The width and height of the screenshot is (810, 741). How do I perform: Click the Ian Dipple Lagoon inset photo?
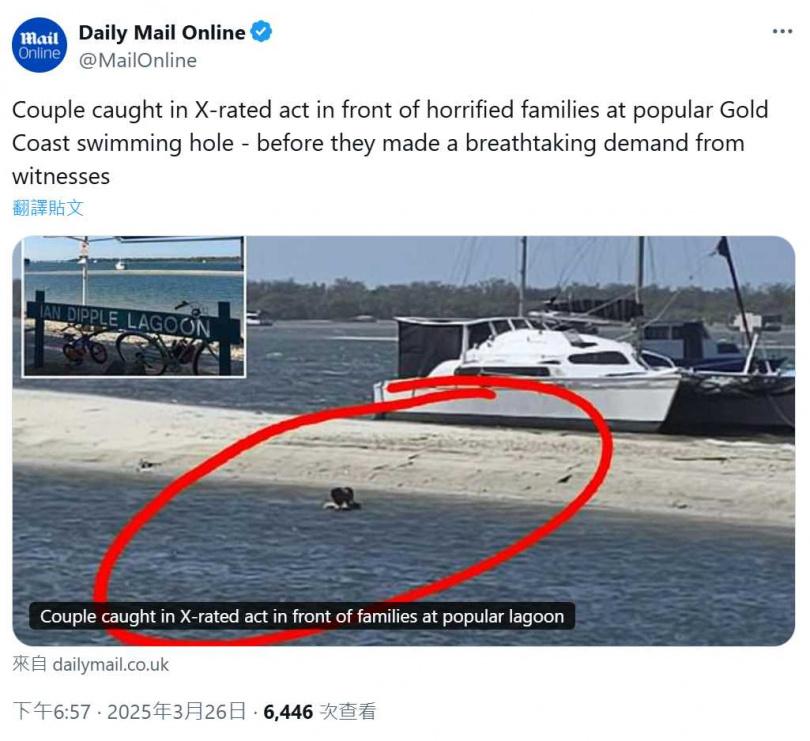(134, 306)
